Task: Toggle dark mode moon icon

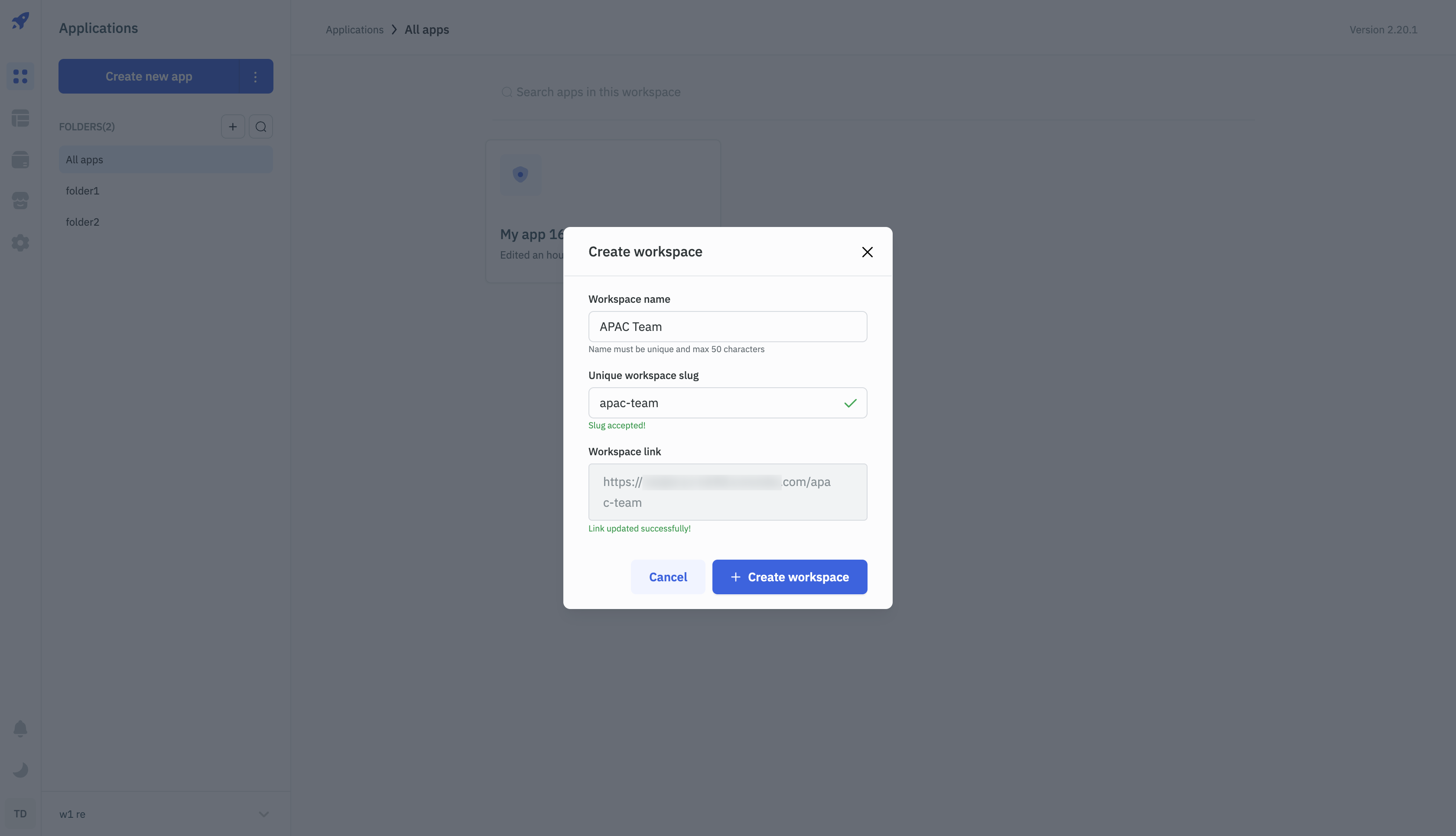Action: (x=20, y=770)
